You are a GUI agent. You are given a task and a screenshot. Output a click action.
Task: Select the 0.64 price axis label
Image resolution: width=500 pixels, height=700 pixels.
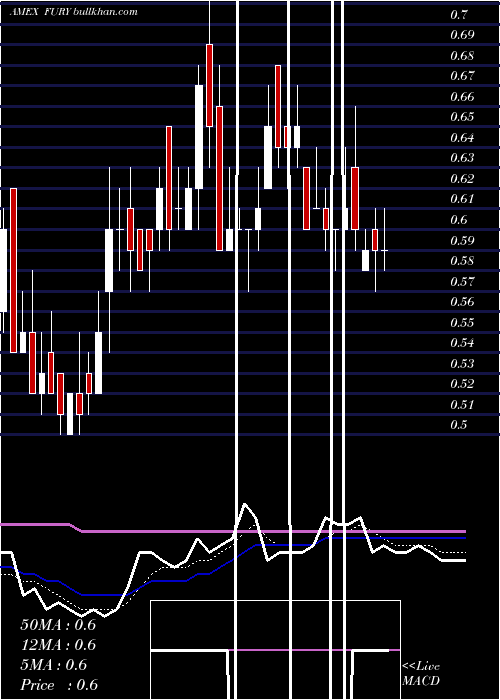(462, 138)
